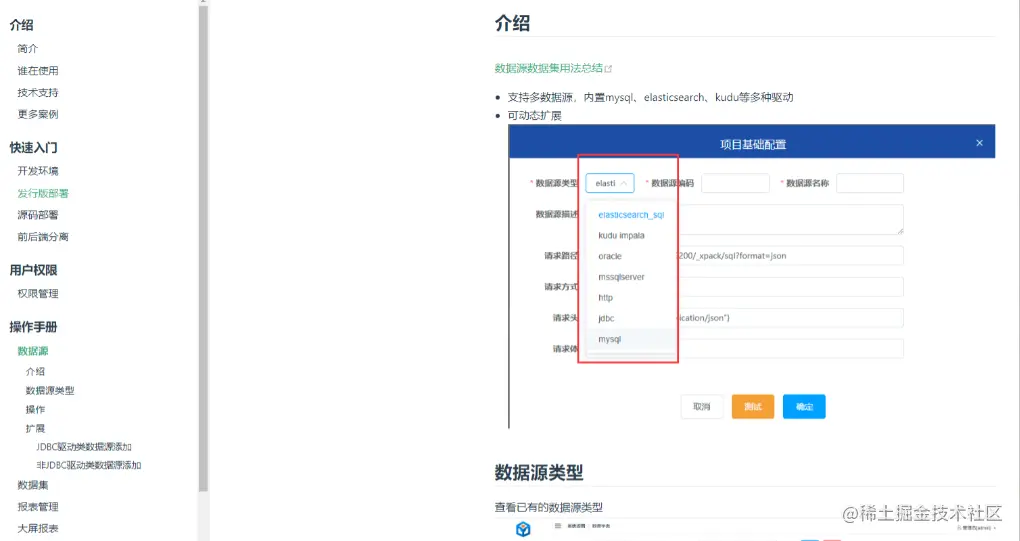The width and height of the screenshot is (1020, 541).
Task: Open the 大屏报表 sidebar page
Action: (x=38, y=529)
